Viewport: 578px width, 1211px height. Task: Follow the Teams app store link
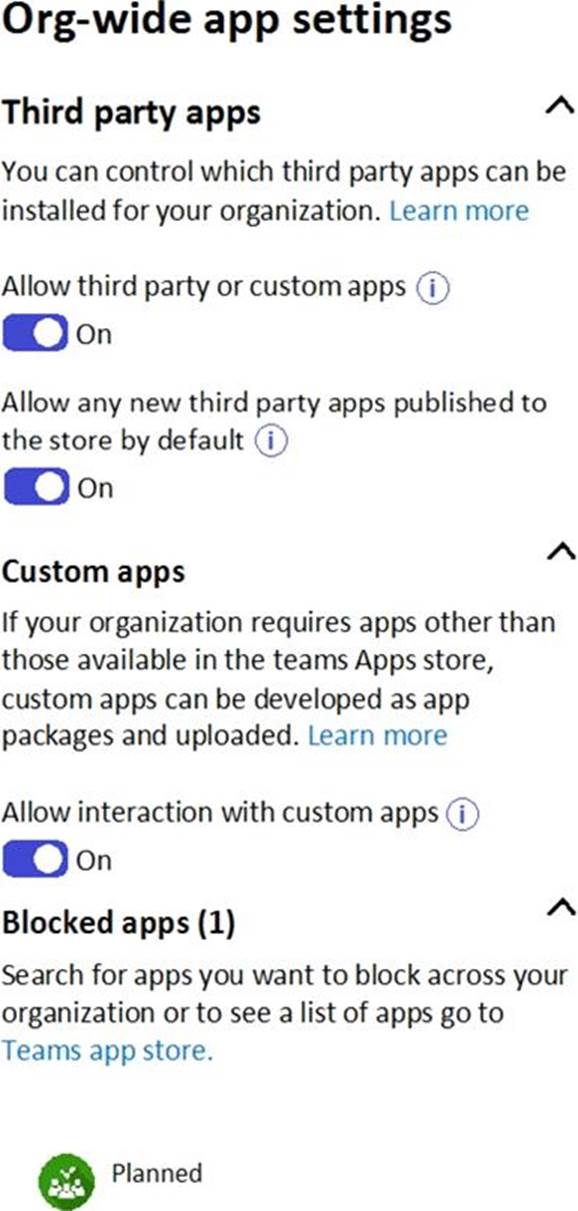pyautogui.click(x=107, y=1051)
